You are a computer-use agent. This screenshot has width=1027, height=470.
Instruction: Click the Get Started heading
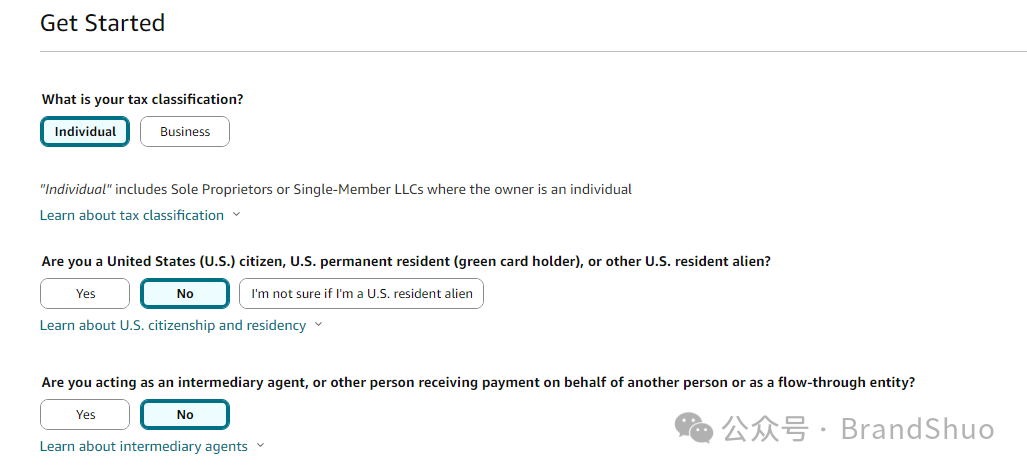102,23
